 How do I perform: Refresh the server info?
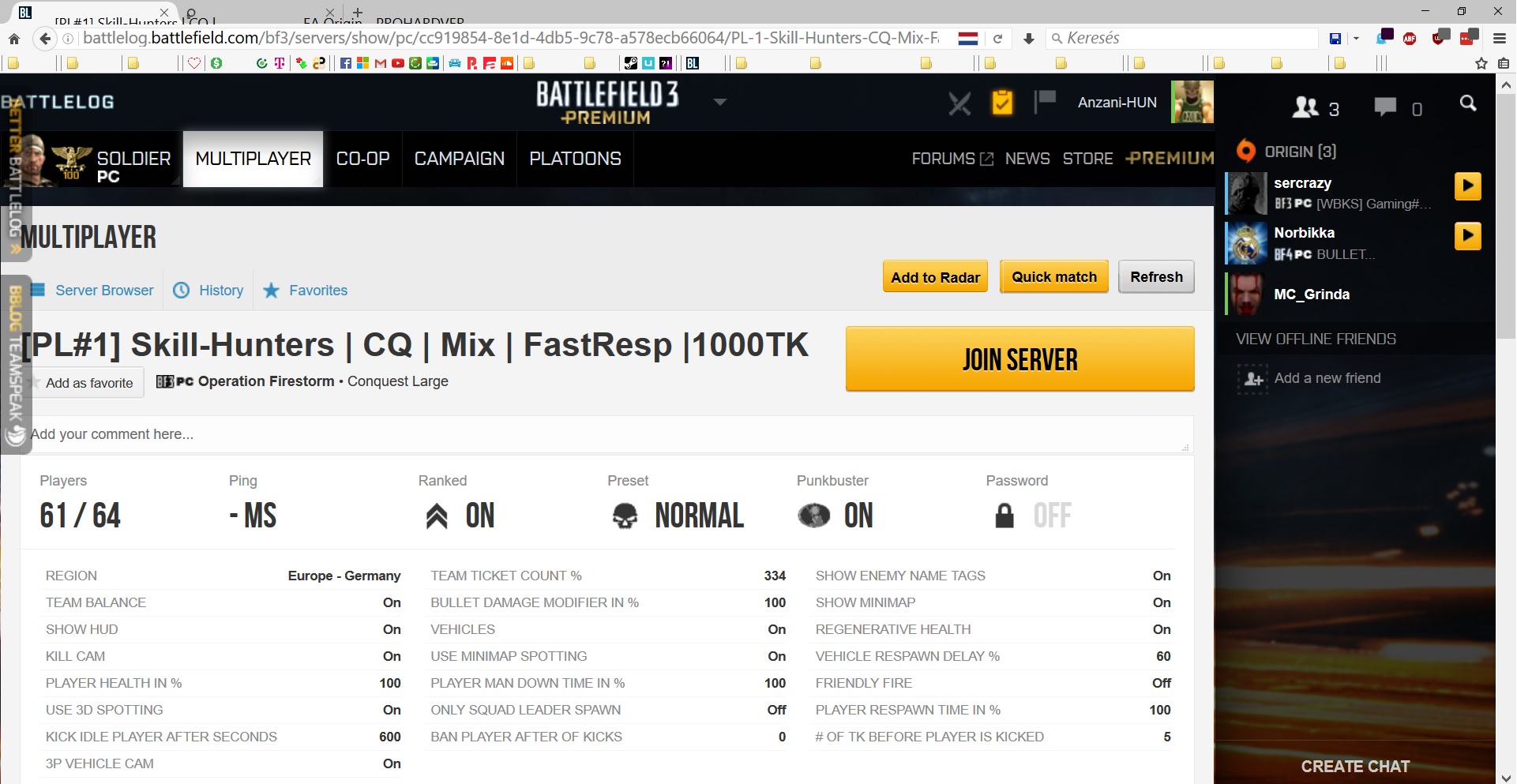(x=1156, y=277)
